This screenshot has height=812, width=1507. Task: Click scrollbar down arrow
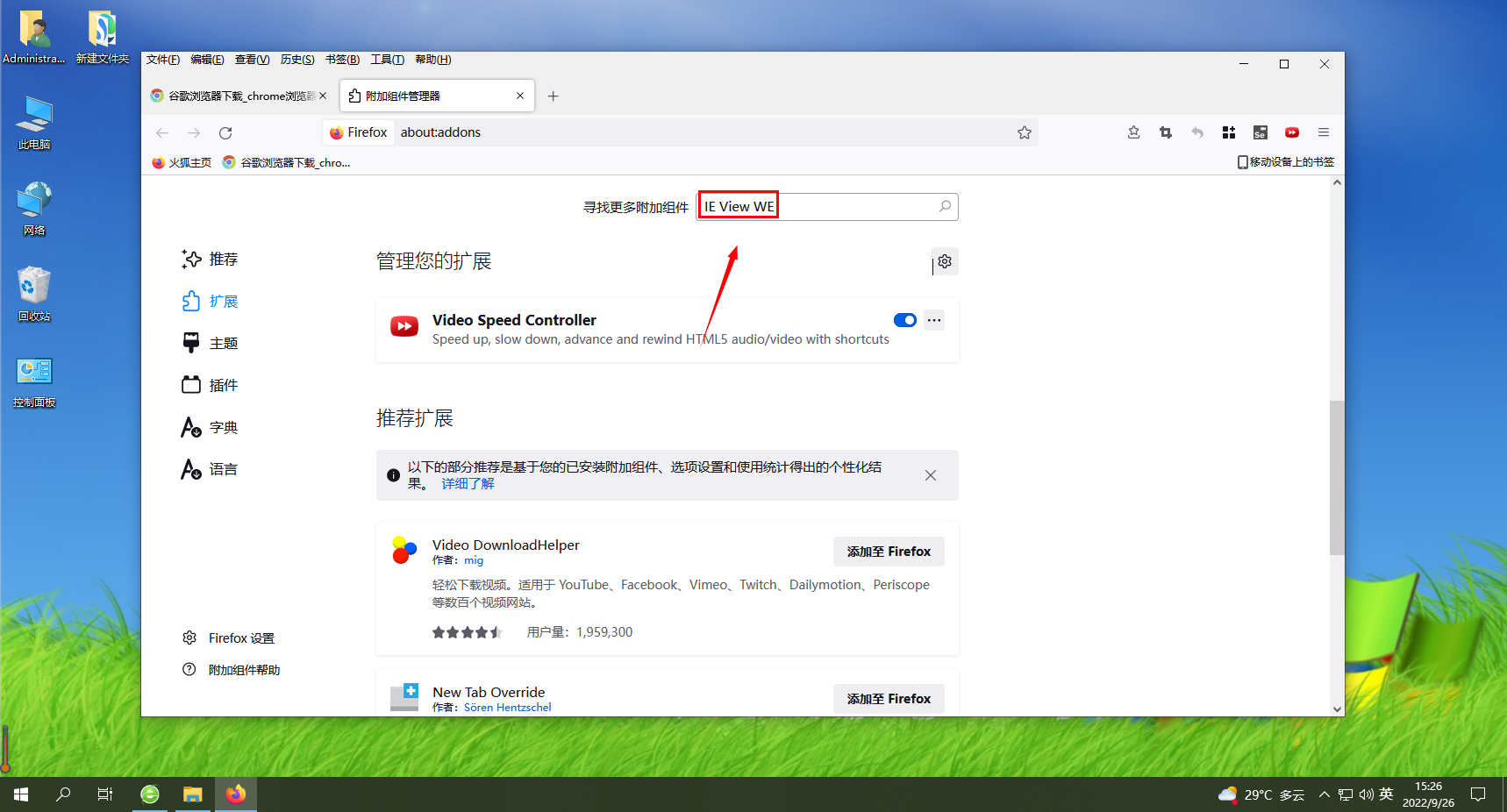[1337, 709]
